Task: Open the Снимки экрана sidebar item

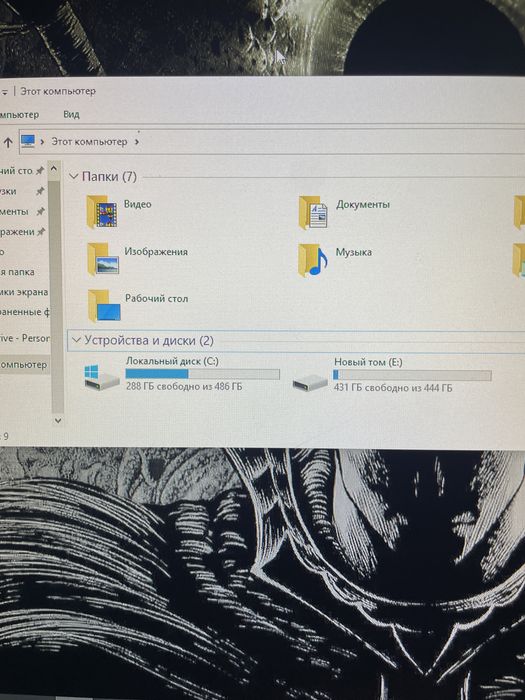Action: point(24,292)
